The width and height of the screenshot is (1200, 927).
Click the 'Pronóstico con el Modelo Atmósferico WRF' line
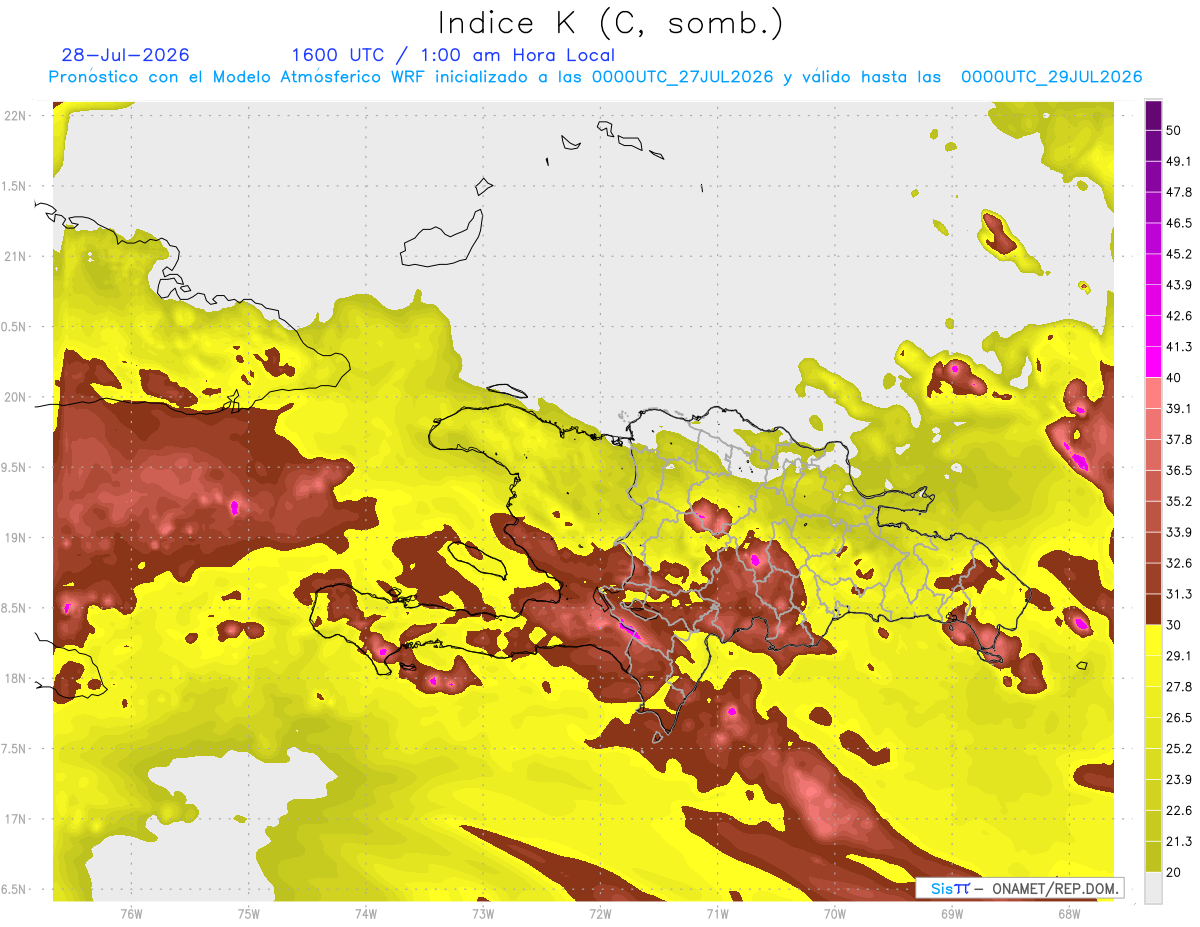click(595, 77)
